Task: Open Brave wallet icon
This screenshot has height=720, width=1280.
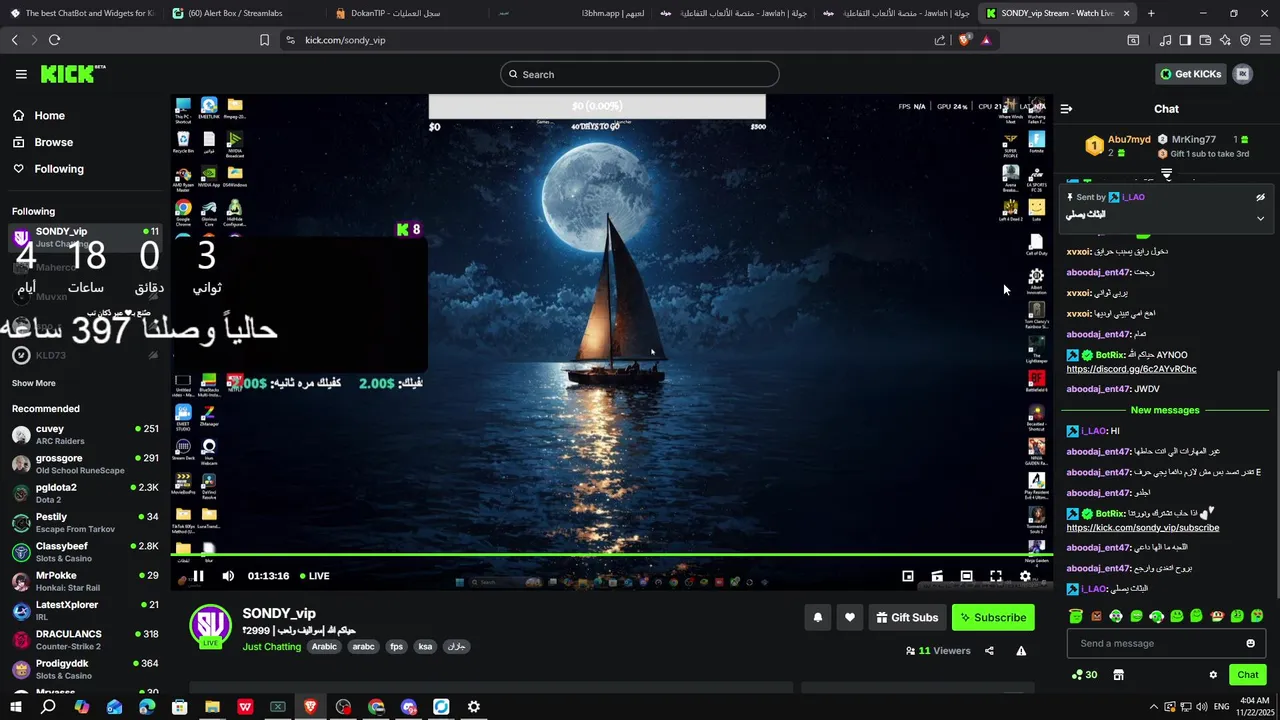Action: click(x=1205, y=40)
